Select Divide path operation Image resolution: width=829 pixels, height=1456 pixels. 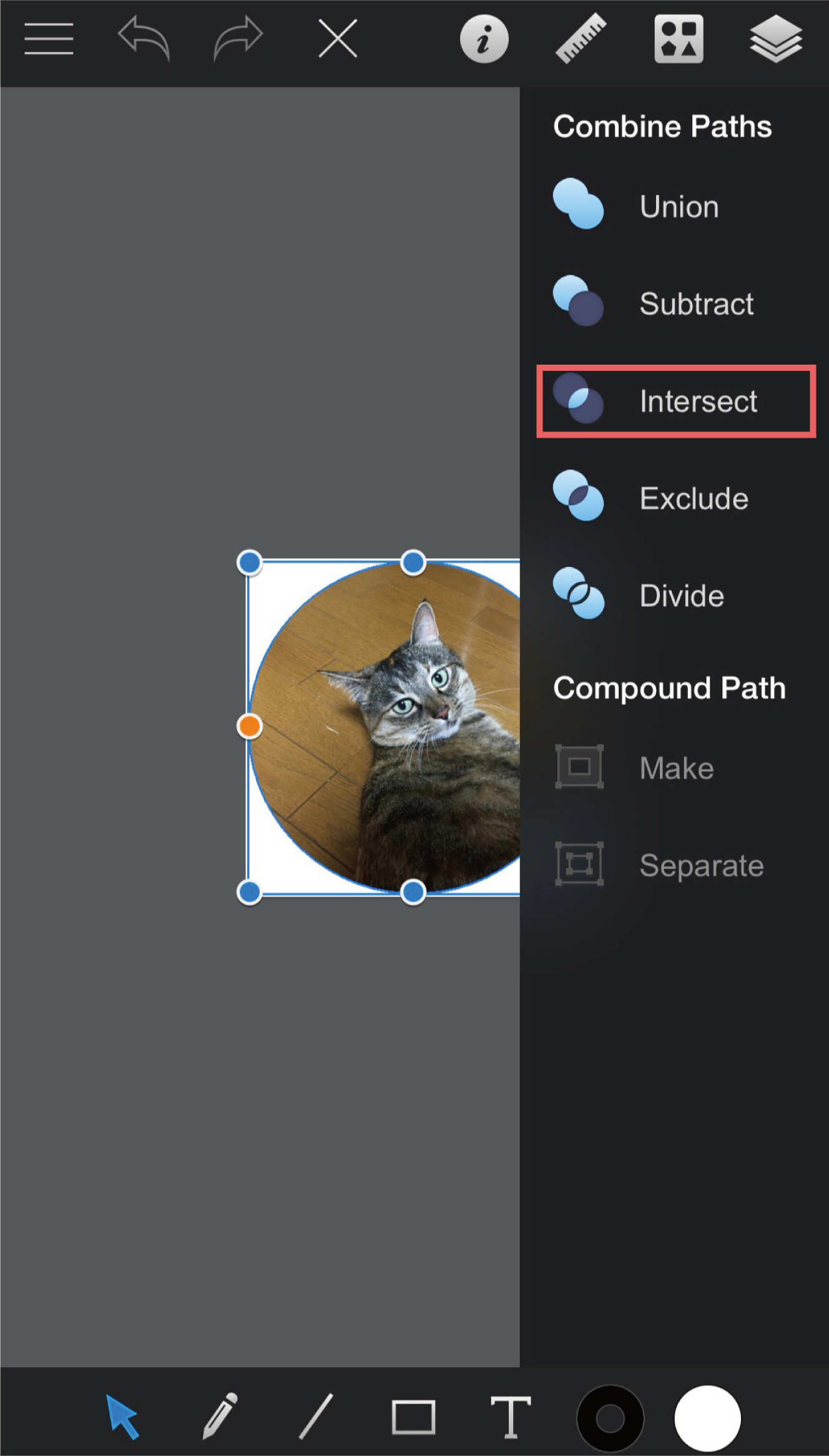click(674, 595)
